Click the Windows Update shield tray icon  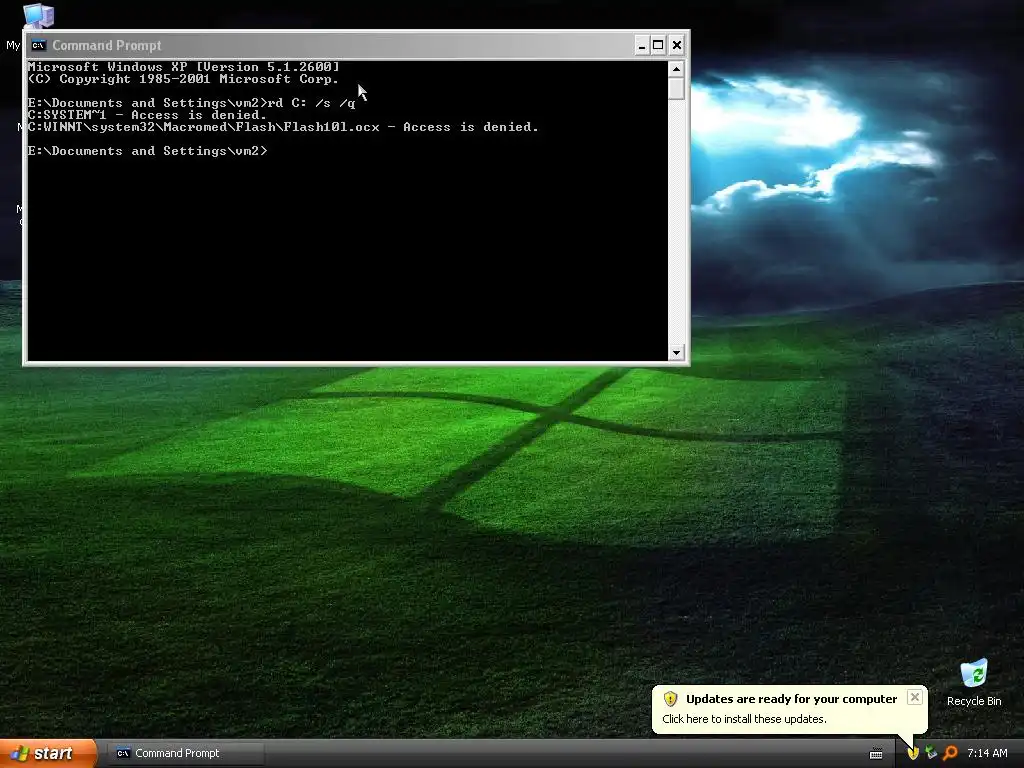pyautogui.click(x=913, y=753)
